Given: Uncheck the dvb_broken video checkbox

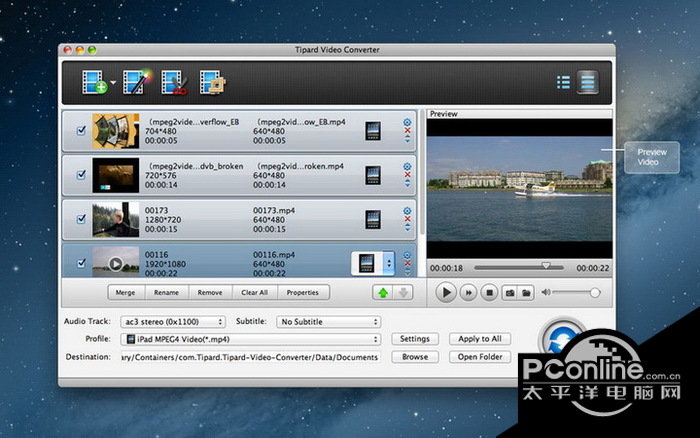Looking at the screenshot, I should tap(81, 175).
